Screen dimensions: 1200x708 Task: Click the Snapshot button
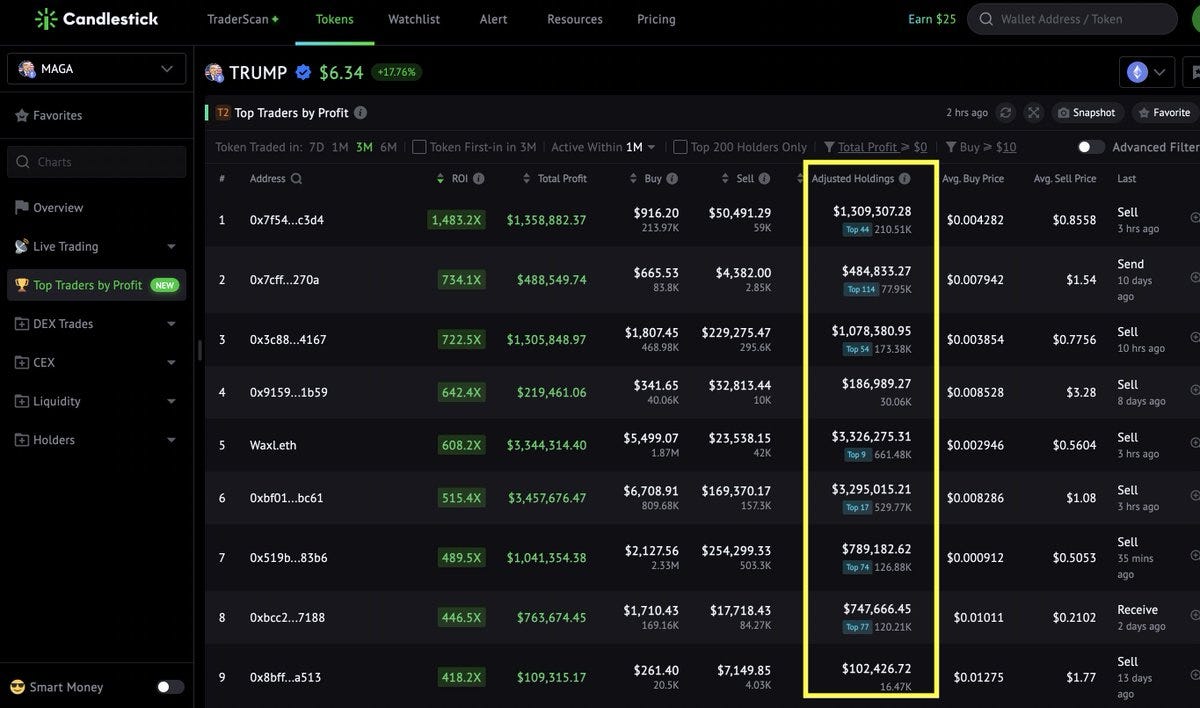coord(1086,113)
